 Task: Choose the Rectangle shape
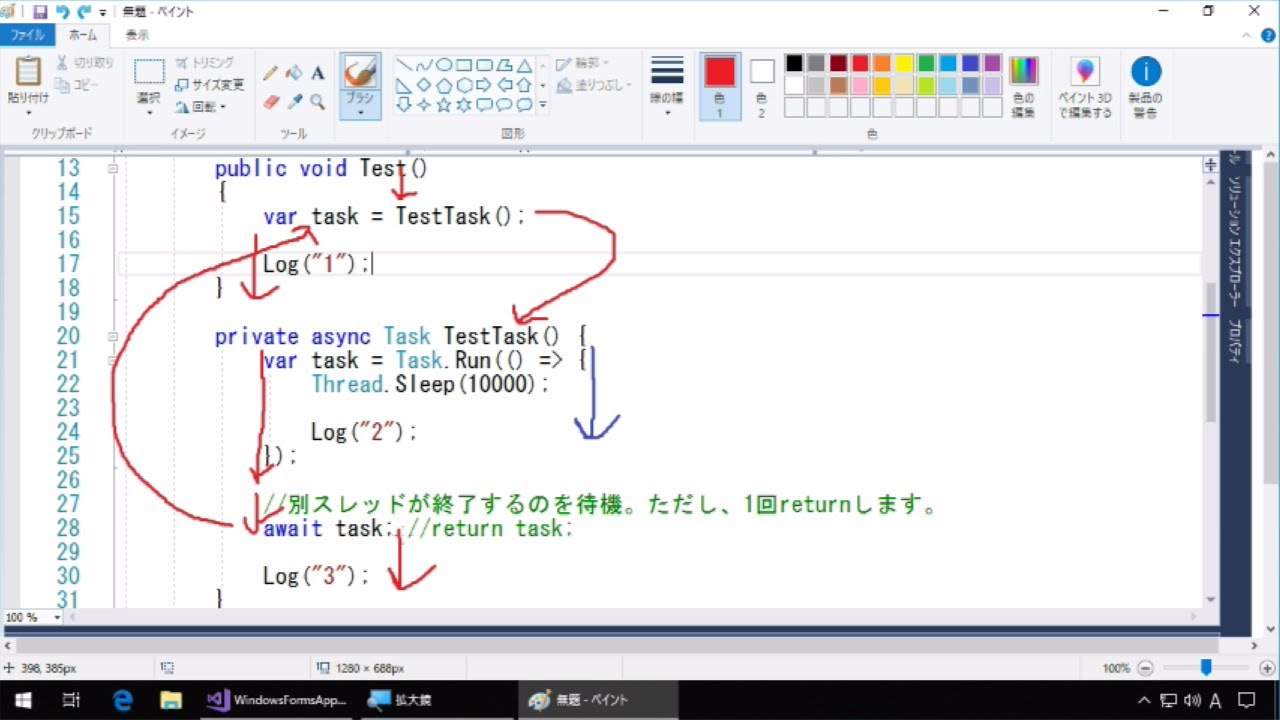pyautogui.click(x=464, y=65)
